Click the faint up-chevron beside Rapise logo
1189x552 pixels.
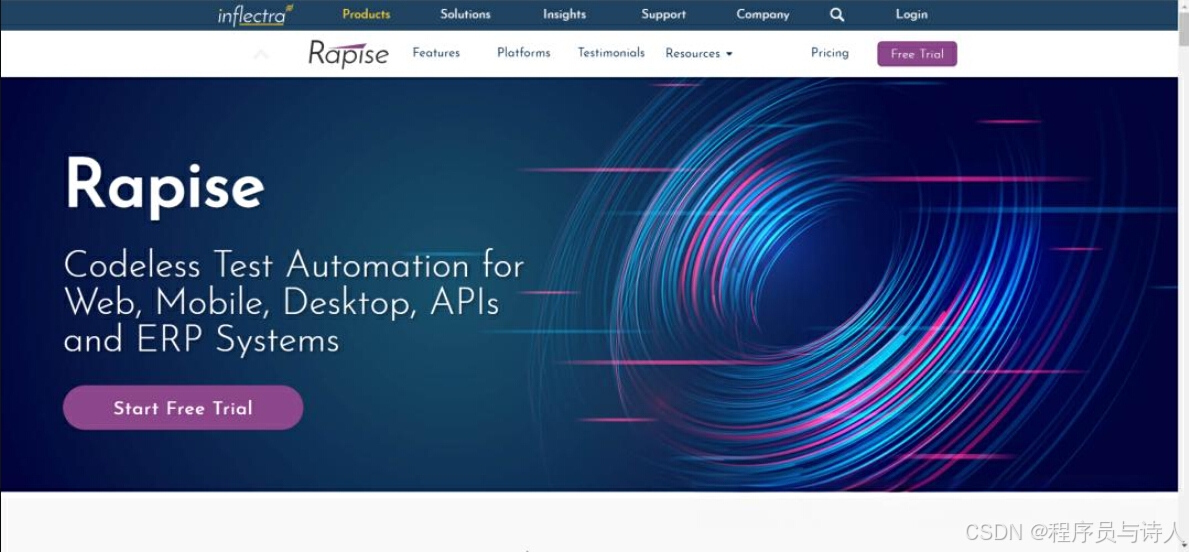261,55
